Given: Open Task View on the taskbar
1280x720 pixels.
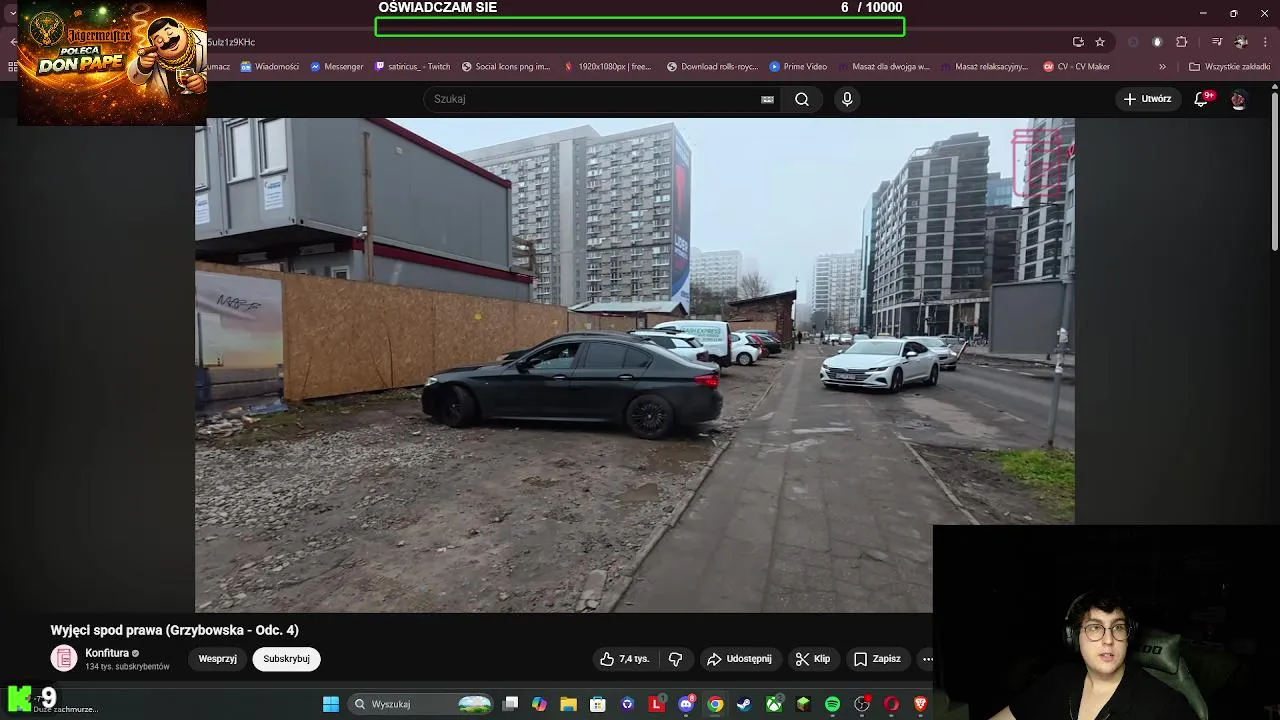Looking at the screenshot, I should pos(510,704).
